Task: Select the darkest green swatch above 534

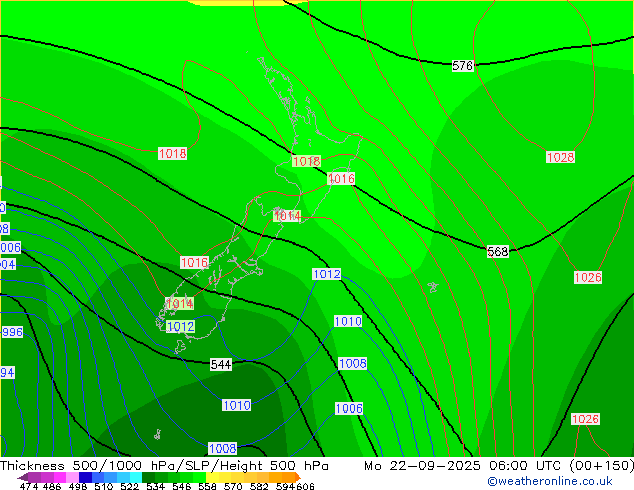Action: click(x=148, y=477)
